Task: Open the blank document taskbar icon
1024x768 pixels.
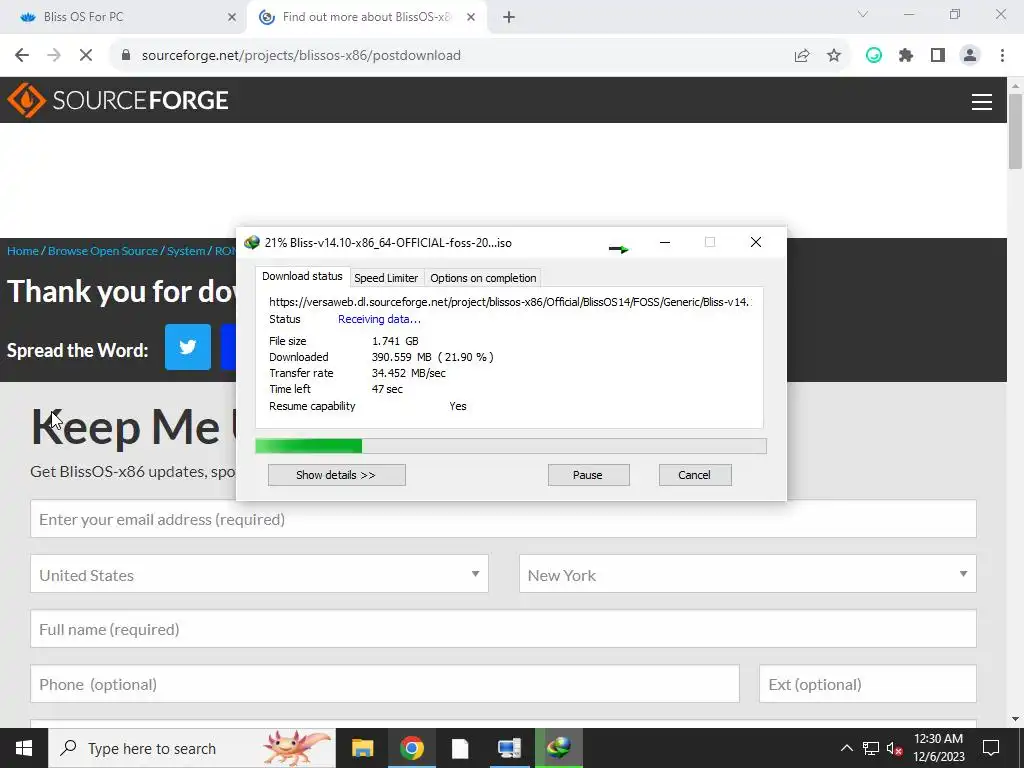Action: [460, 748]
